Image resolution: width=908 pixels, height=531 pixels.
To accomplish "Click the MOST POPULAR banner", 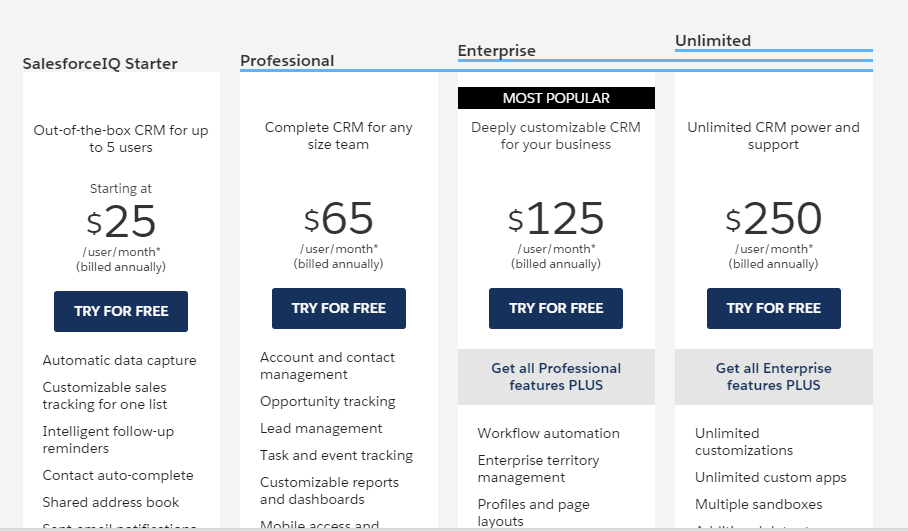I will pos(556,98).
